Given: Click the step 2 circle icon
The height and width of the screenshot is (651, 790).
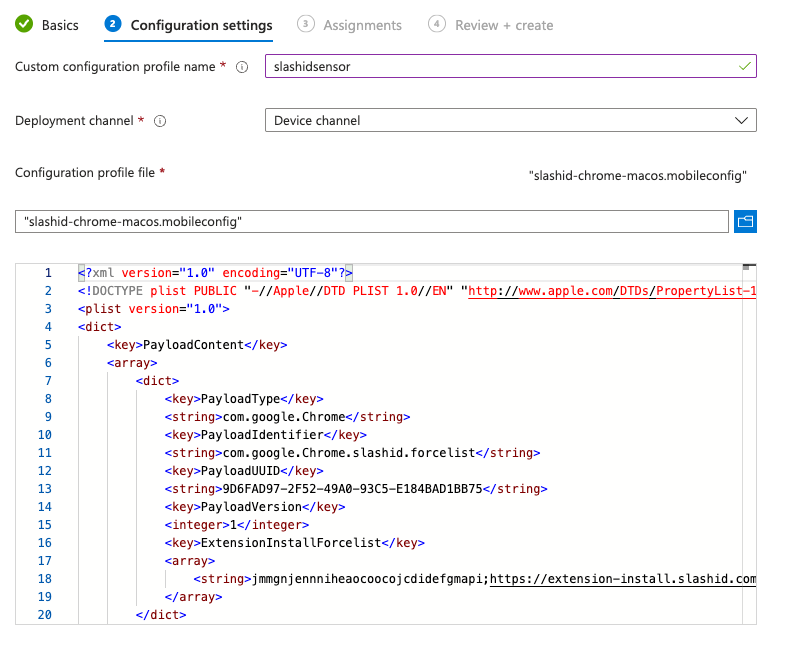Looking at the screenshot, I should (x=113, y=24).
